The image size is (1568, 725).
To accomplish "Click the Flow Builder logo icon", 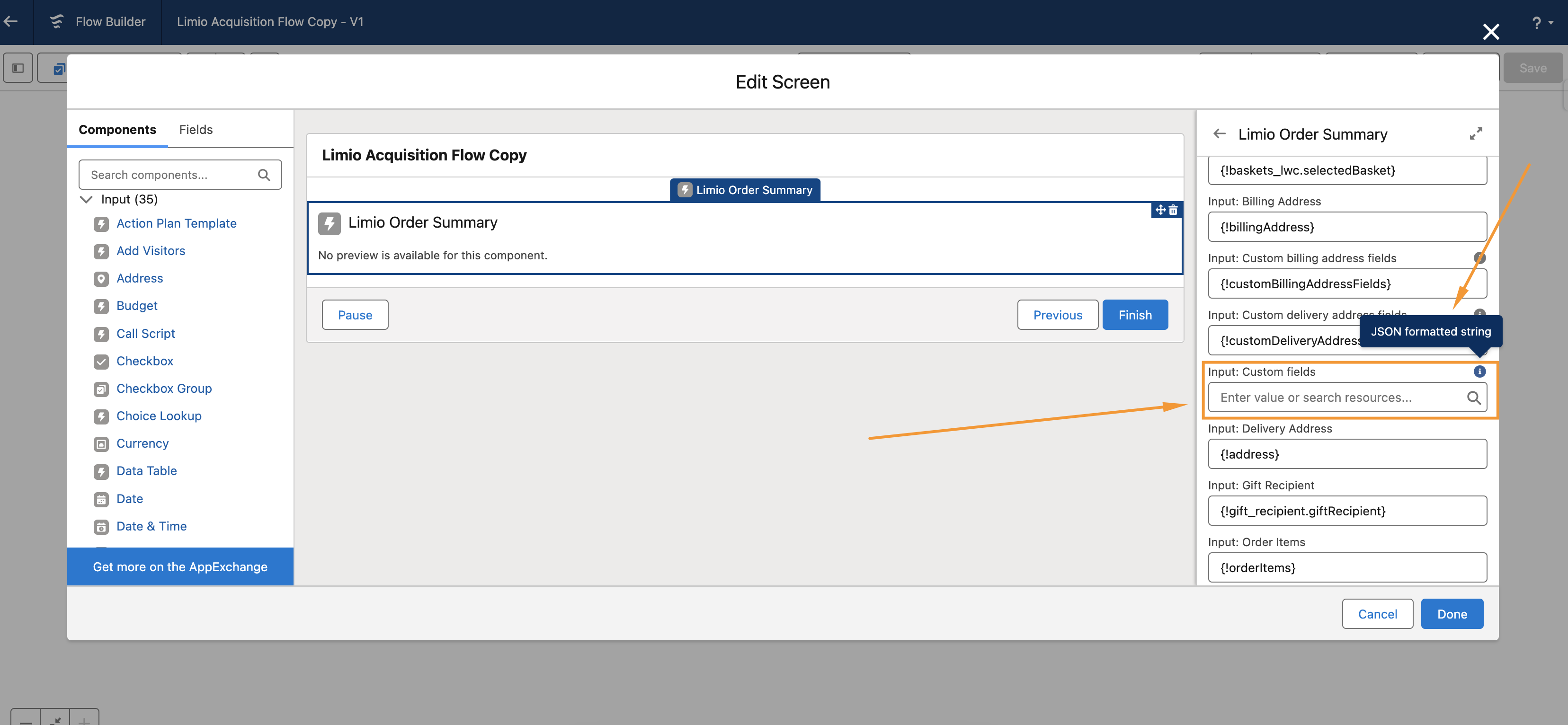I will 57,22.
